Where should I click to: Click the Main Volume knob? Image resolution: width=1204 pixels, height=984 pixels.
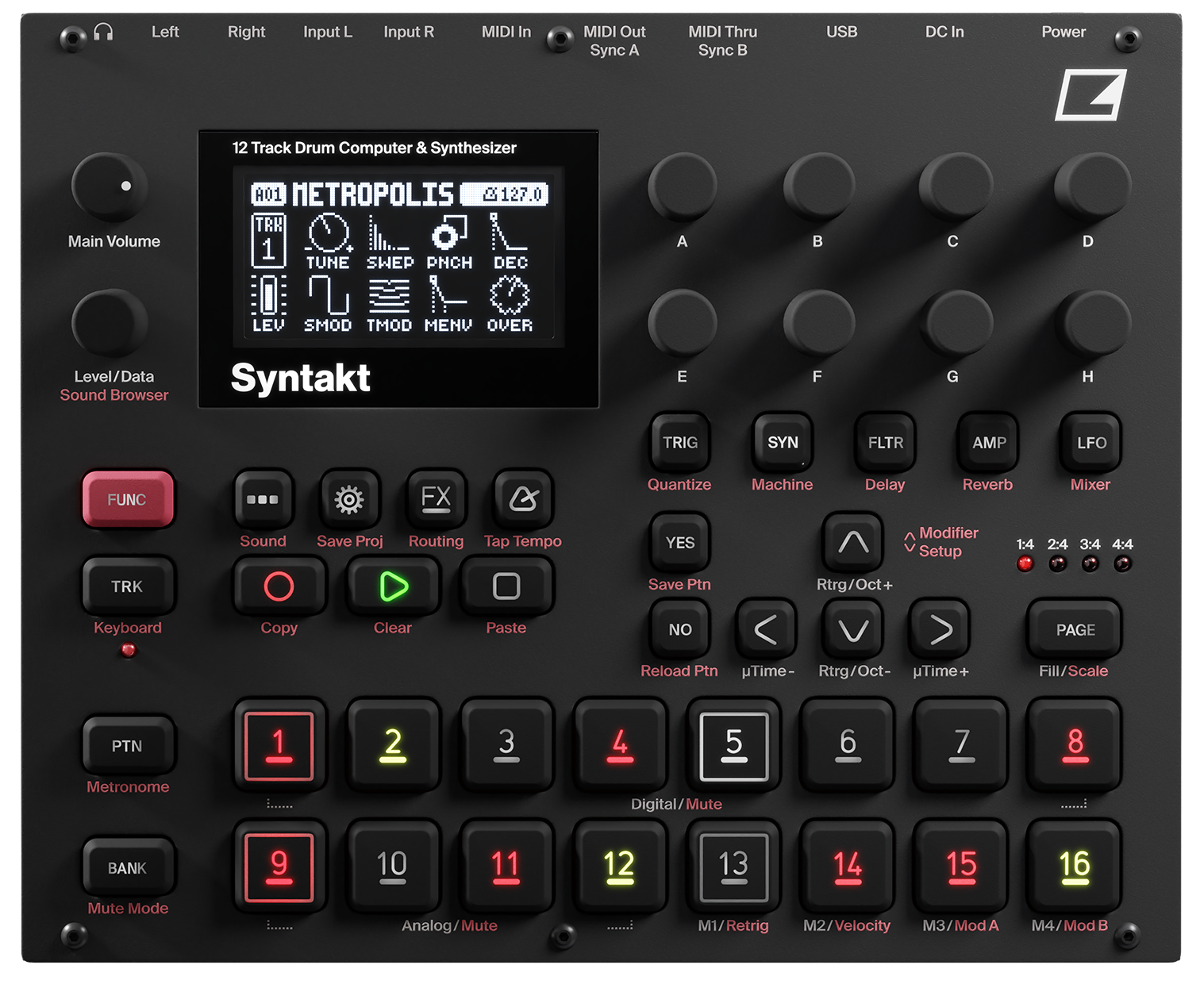pos(110,187)
